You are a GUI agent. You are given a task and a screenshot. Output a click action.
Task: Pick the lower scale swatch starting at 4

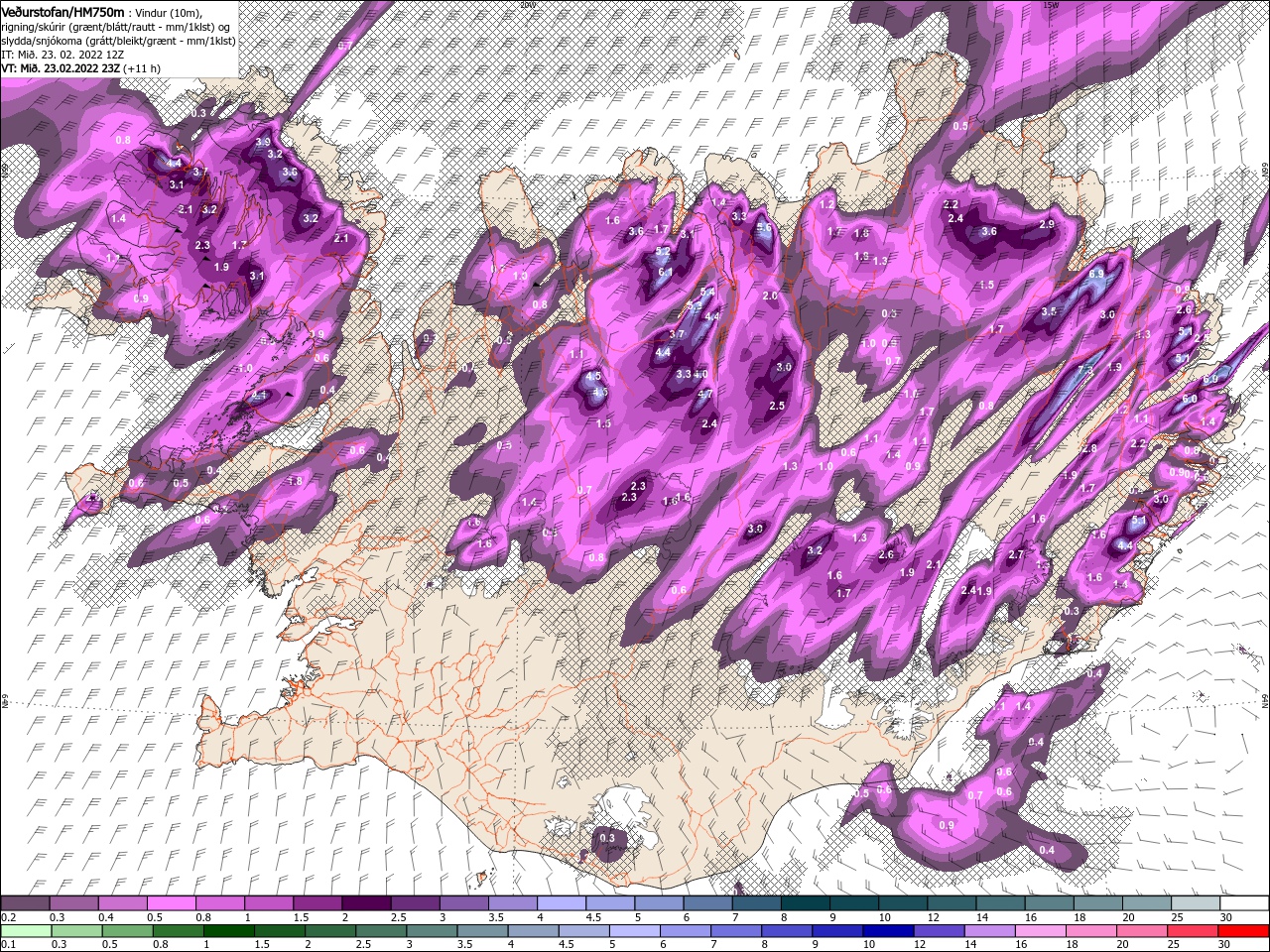533,931
